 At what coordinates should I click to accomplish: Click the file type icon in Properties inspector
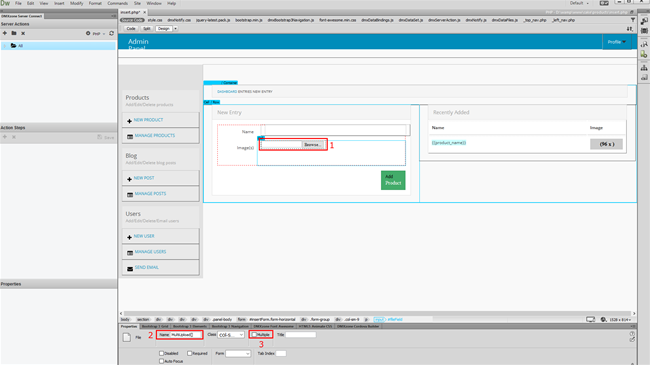click(127, 337)
